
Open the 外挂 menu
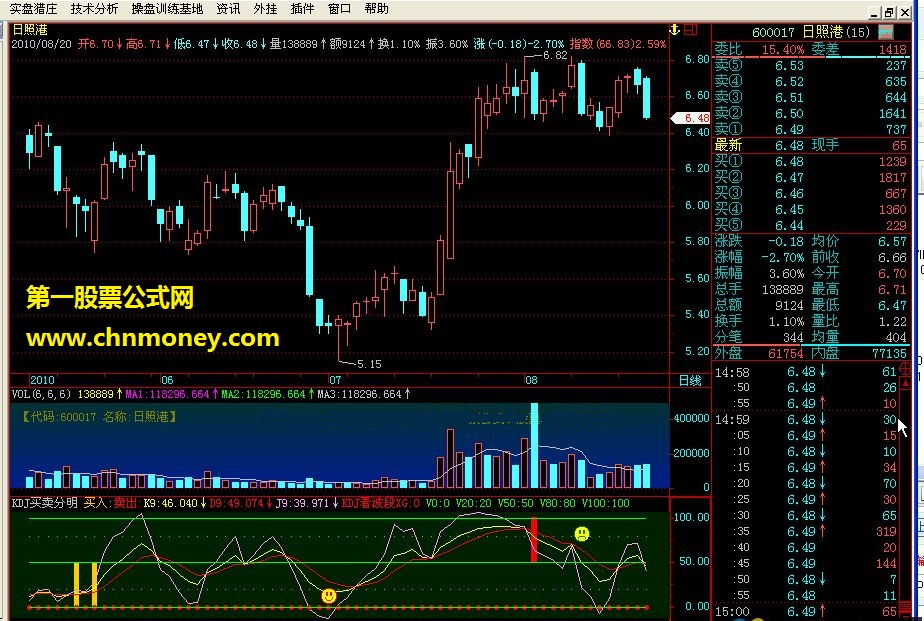[x=265, y=9]
